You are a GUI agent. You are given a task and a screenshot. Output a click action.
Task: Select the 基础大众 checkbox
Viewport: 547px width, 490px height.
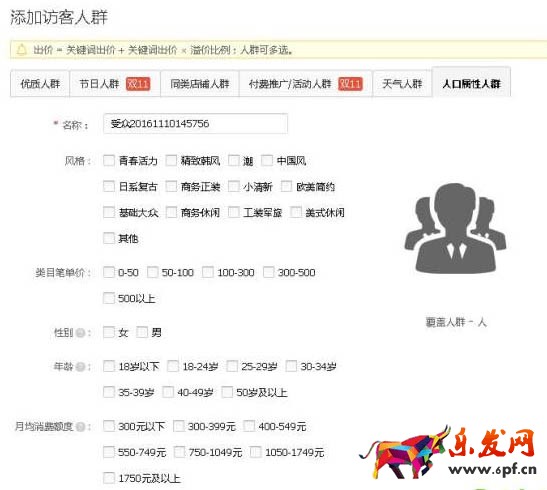(x=109, y=212)
